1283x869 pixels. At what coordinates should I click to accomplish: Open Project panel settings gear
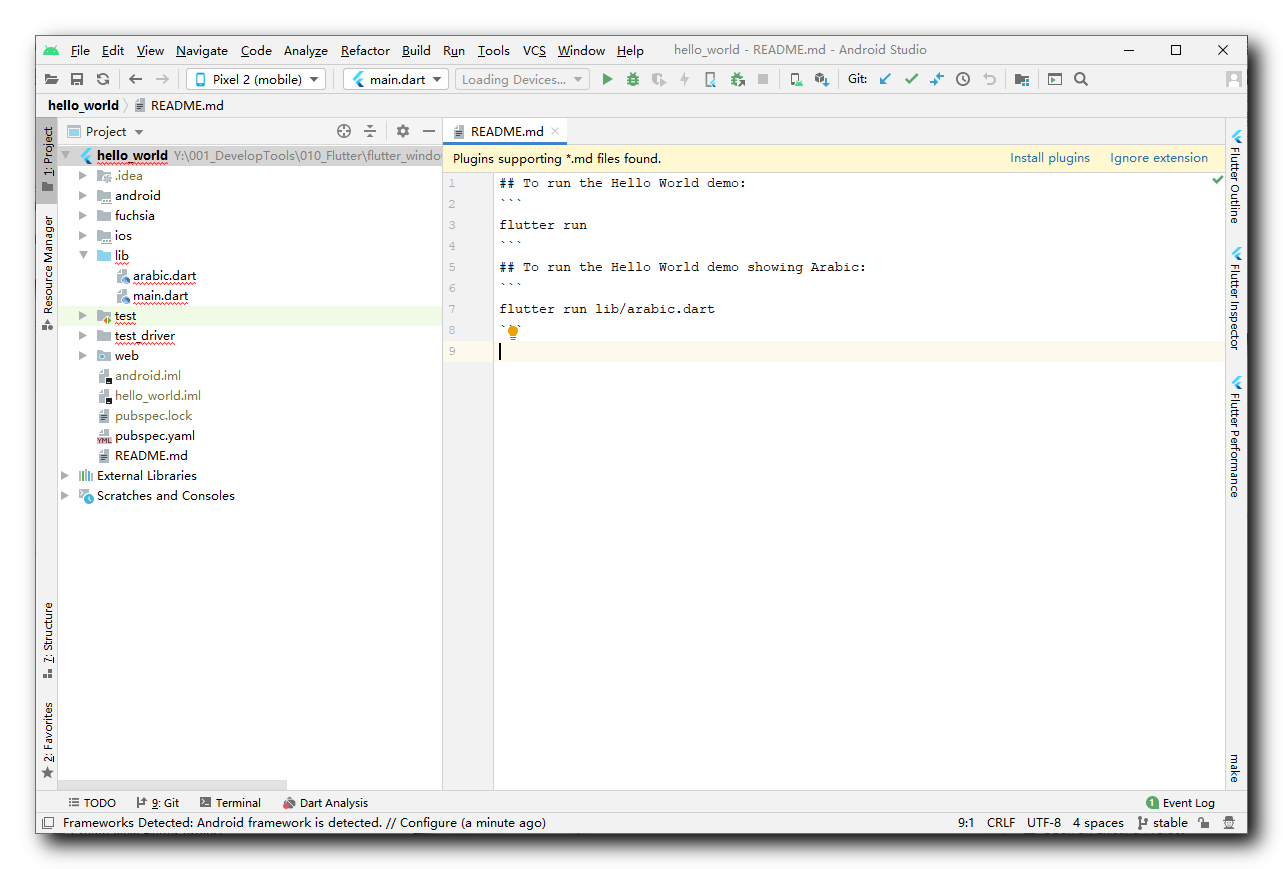tap(403, 131)
